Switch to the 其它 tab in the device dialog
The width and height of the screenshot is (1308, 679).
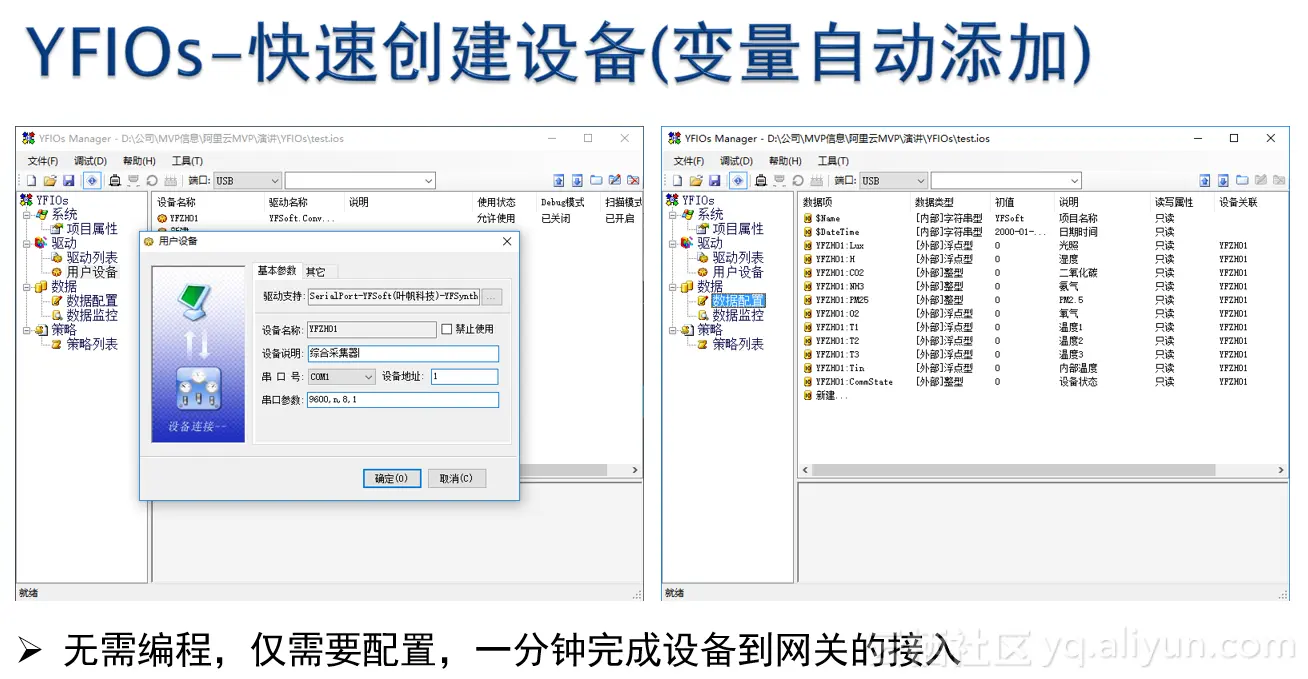(317, 270)
